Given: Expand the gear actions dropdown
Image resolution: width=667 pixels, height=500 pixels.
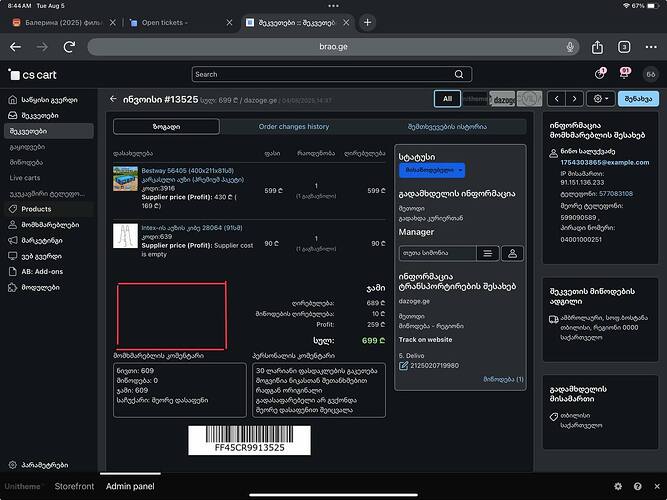Looking at the screenshot, I should pyautogui.click(x=601, y=98).
